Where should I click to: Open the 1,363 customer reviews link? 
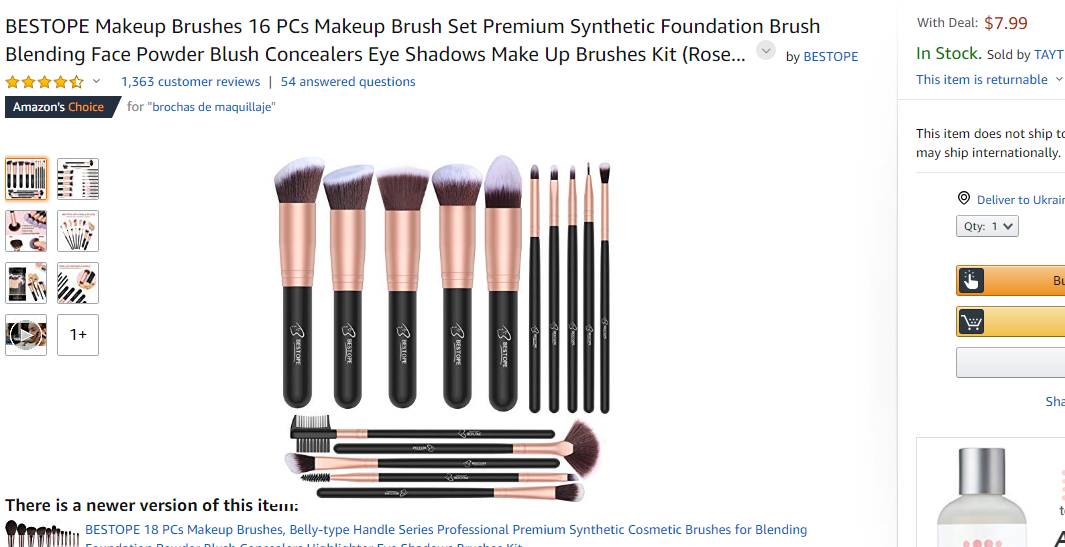pyautogui.click(x=190, y=82)
